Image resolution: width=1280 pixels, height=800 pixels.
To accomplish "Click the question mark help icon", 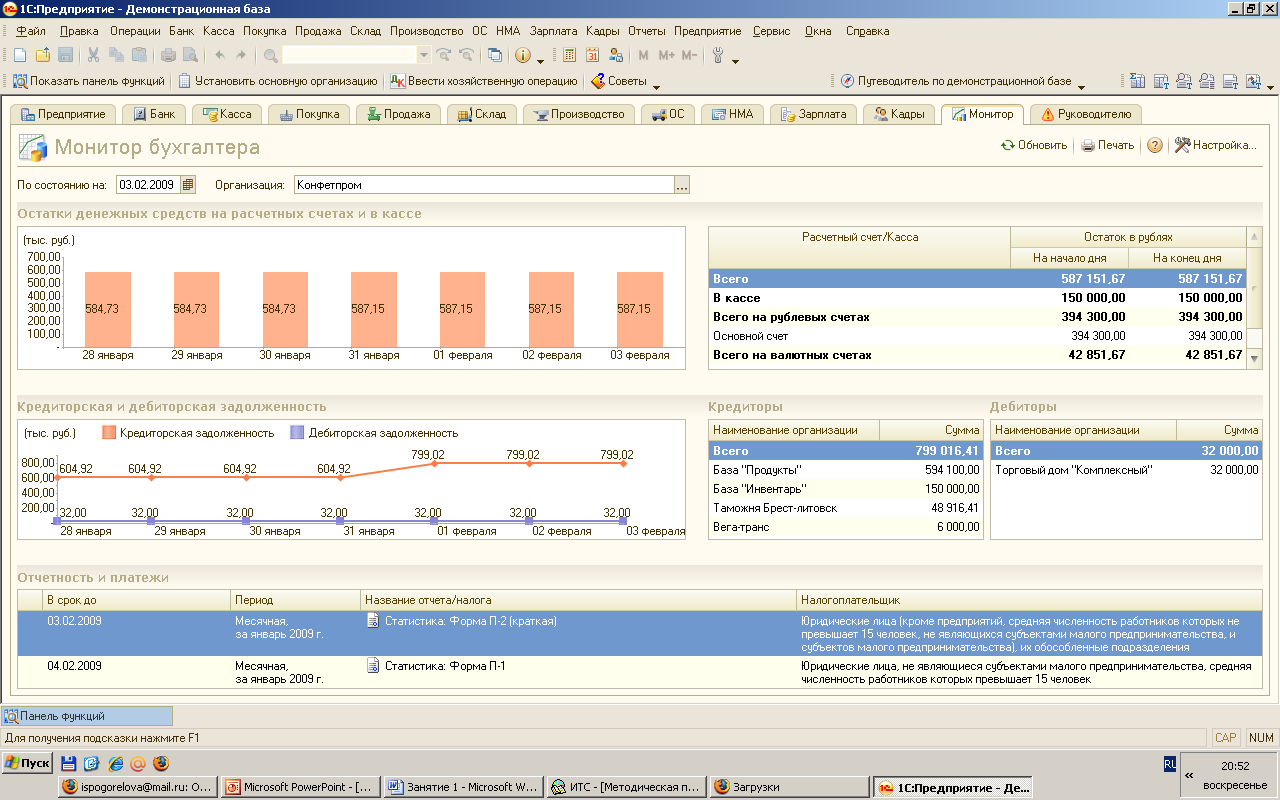I will (x=1155, y=145).
